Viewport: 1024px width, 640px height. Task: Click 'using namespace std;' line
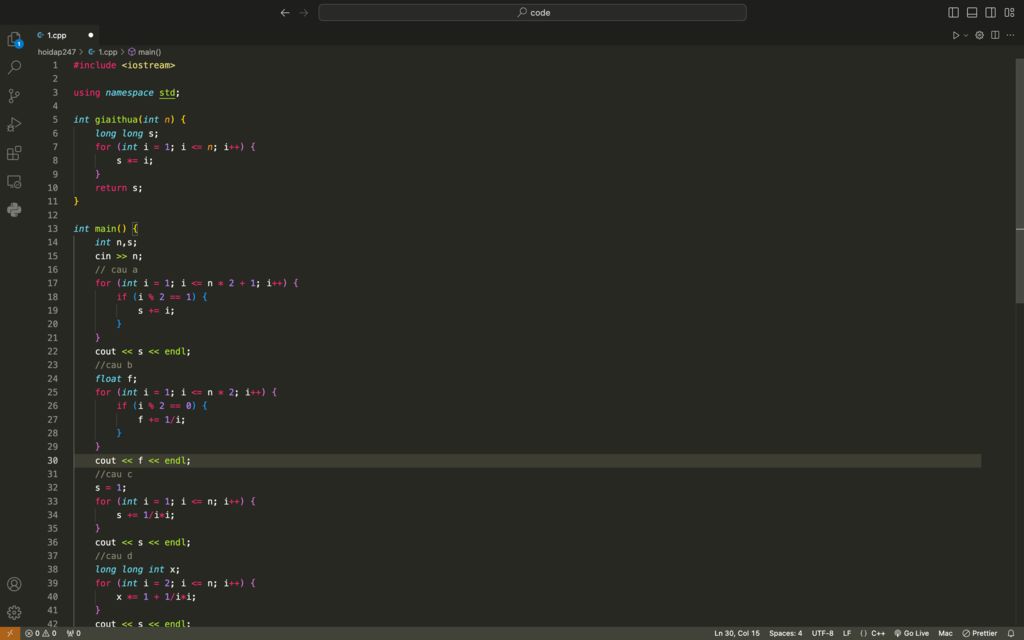(127, 93)
